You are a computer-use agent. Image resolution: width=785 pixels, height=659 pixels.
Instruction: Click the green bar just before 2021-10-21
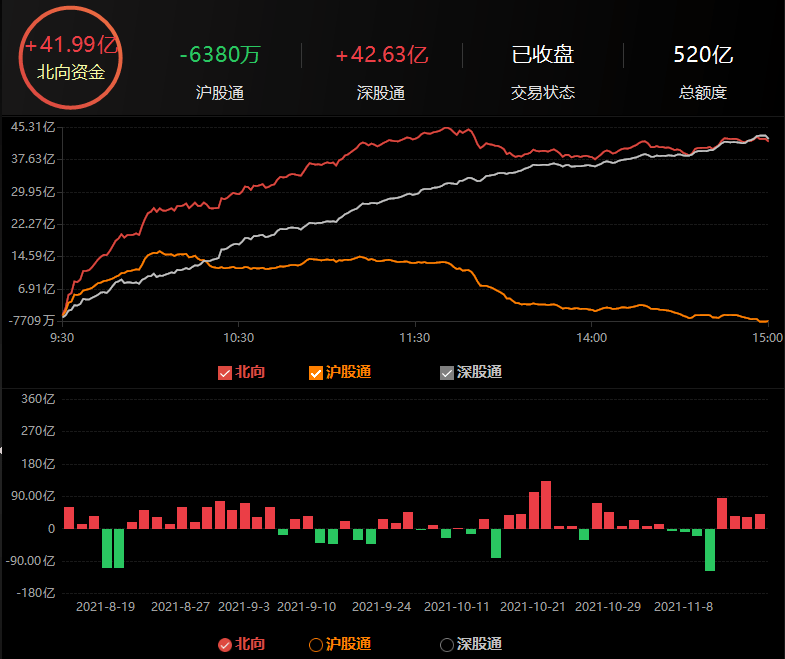[x=496, y=542]
